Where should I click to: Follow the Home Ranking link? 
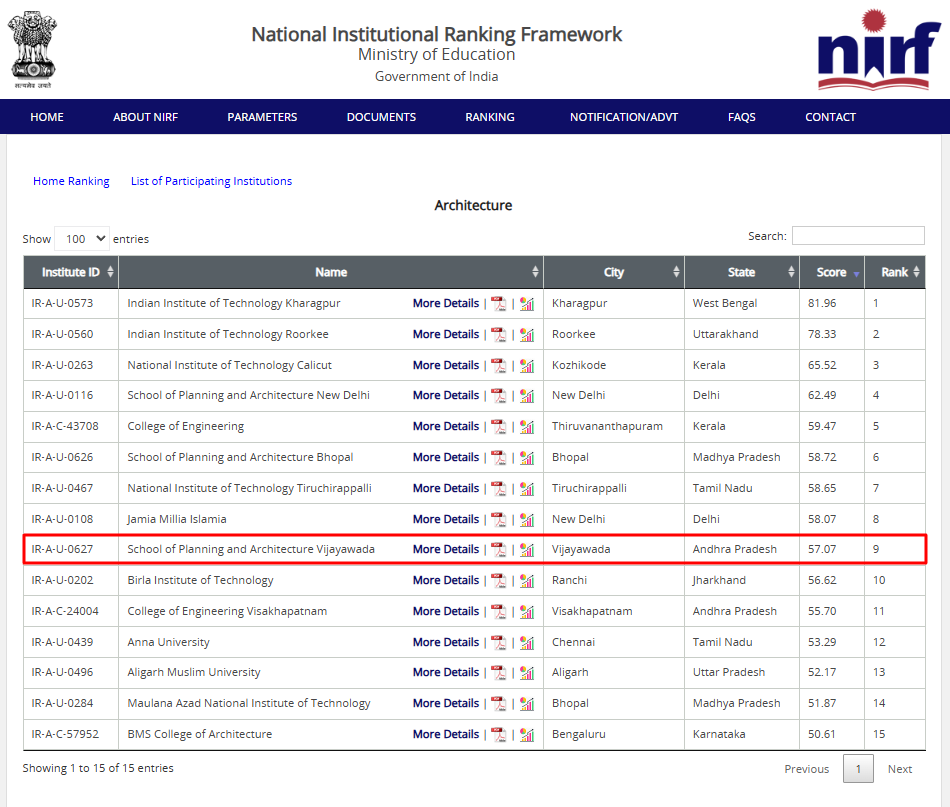[x=71, y=181]
